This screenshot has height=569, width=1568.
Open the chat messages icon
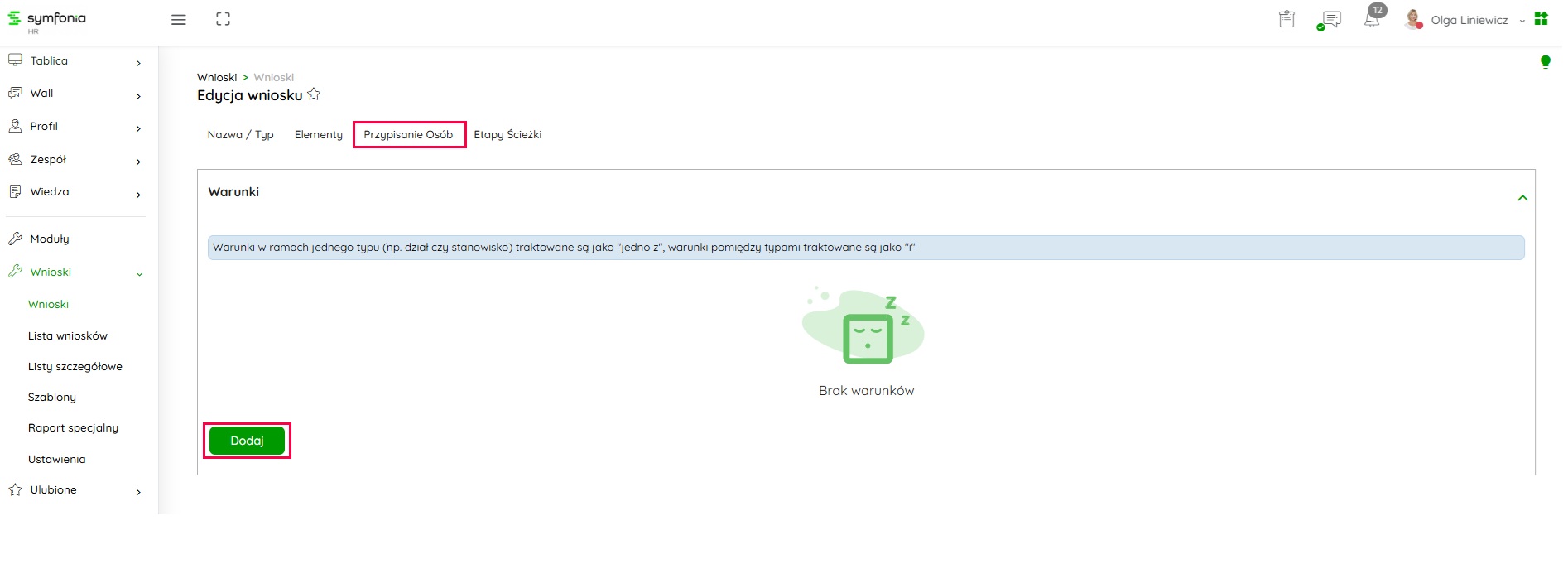tap(1330, 20)
